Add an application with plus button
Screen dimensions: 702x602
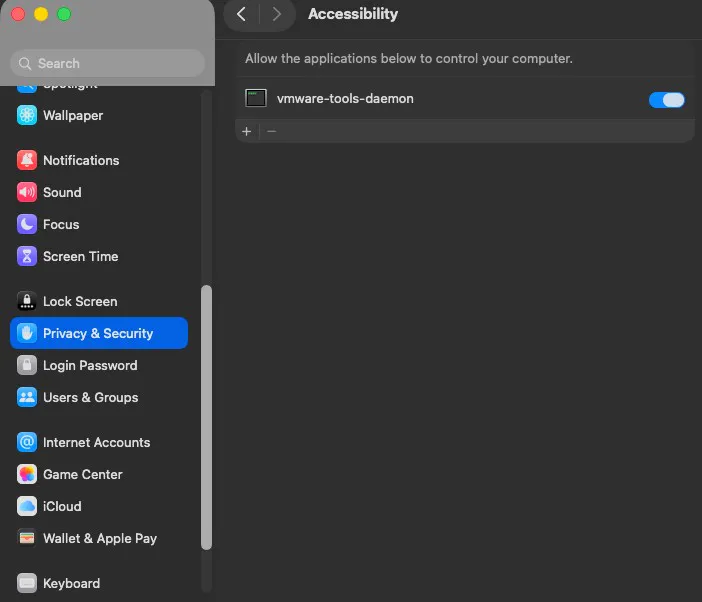point(247,131)
